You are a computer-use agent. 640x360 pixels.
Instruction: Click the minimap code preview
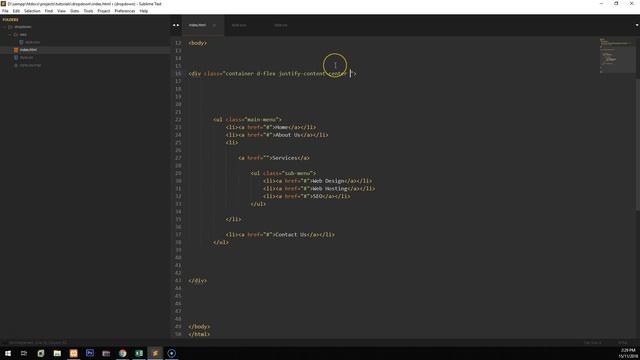pos(616,55)
